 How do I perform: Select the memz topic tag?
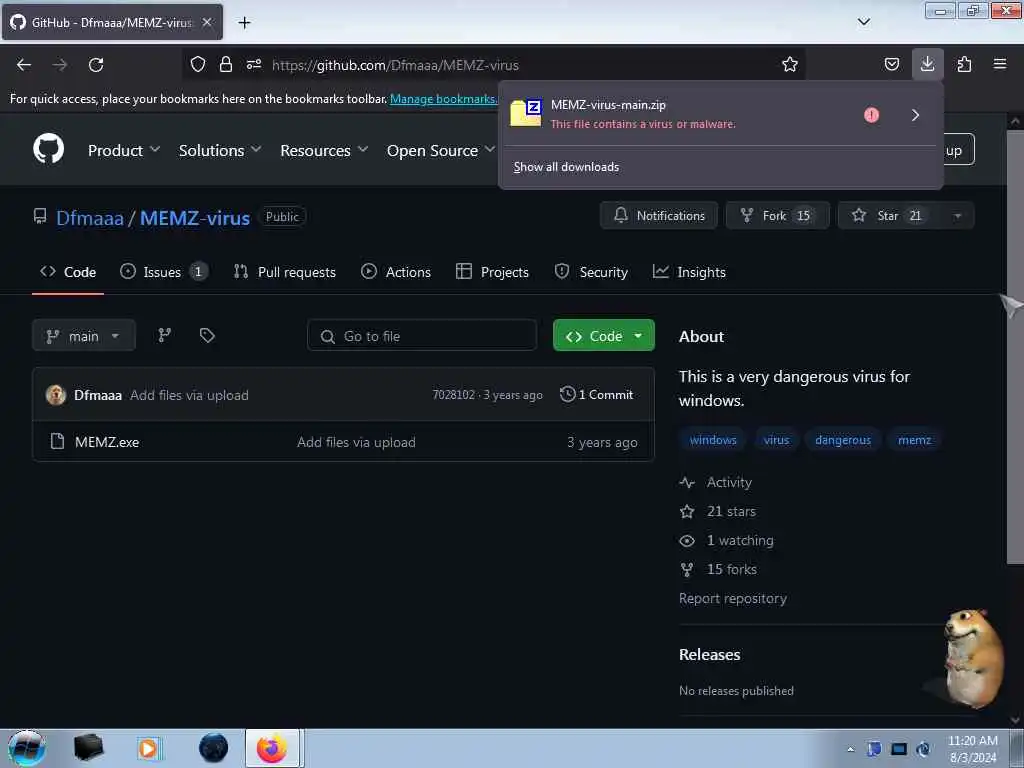(914, 440)
